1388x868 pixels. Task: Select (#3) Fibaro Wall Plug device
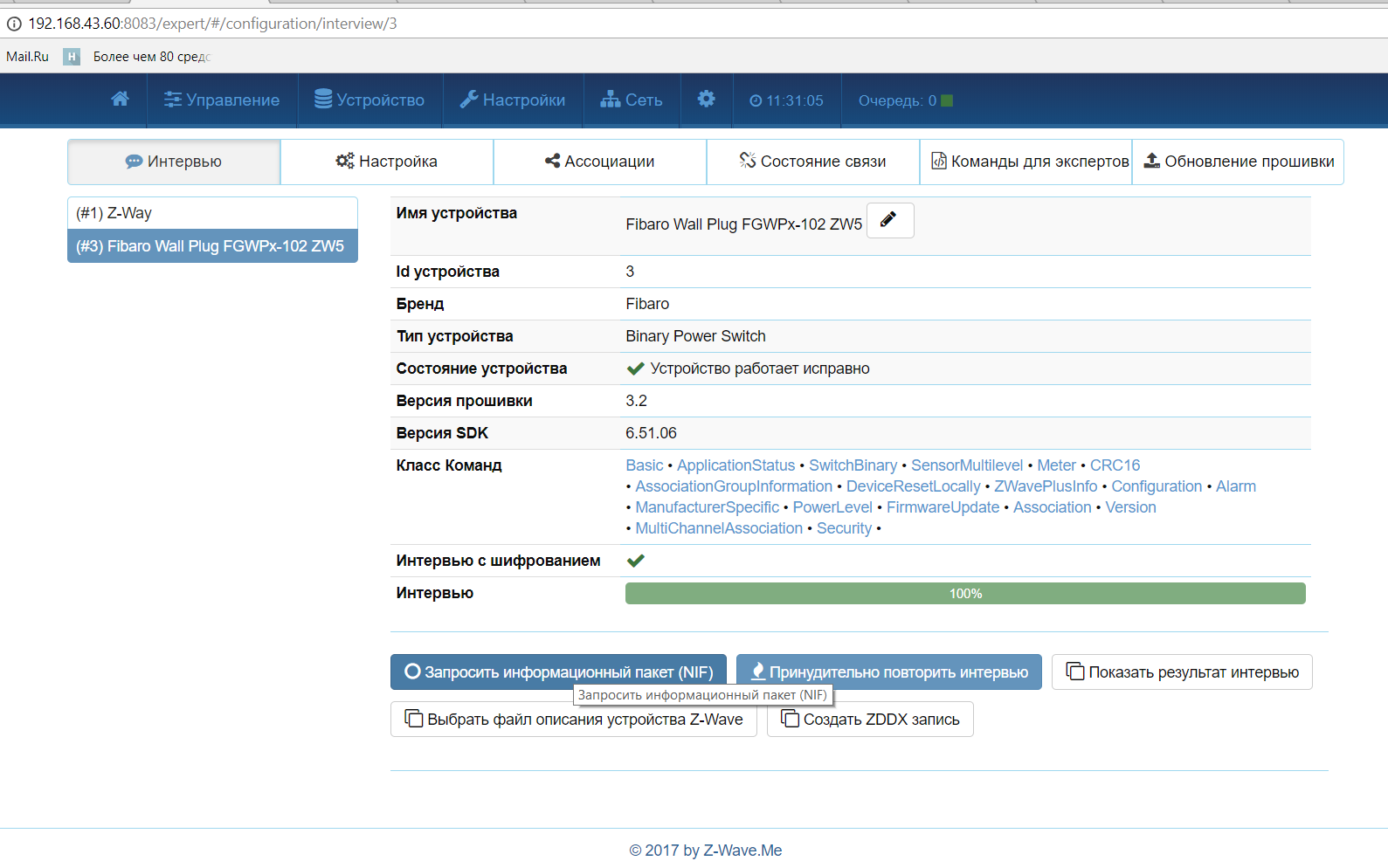click(212, 246)
